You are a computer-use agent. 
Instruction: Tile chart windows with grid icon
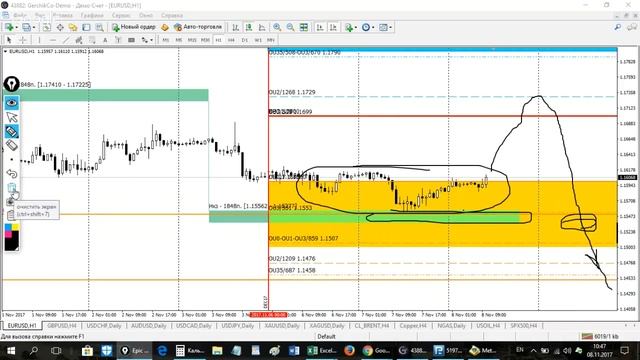(x=304, y=27)
